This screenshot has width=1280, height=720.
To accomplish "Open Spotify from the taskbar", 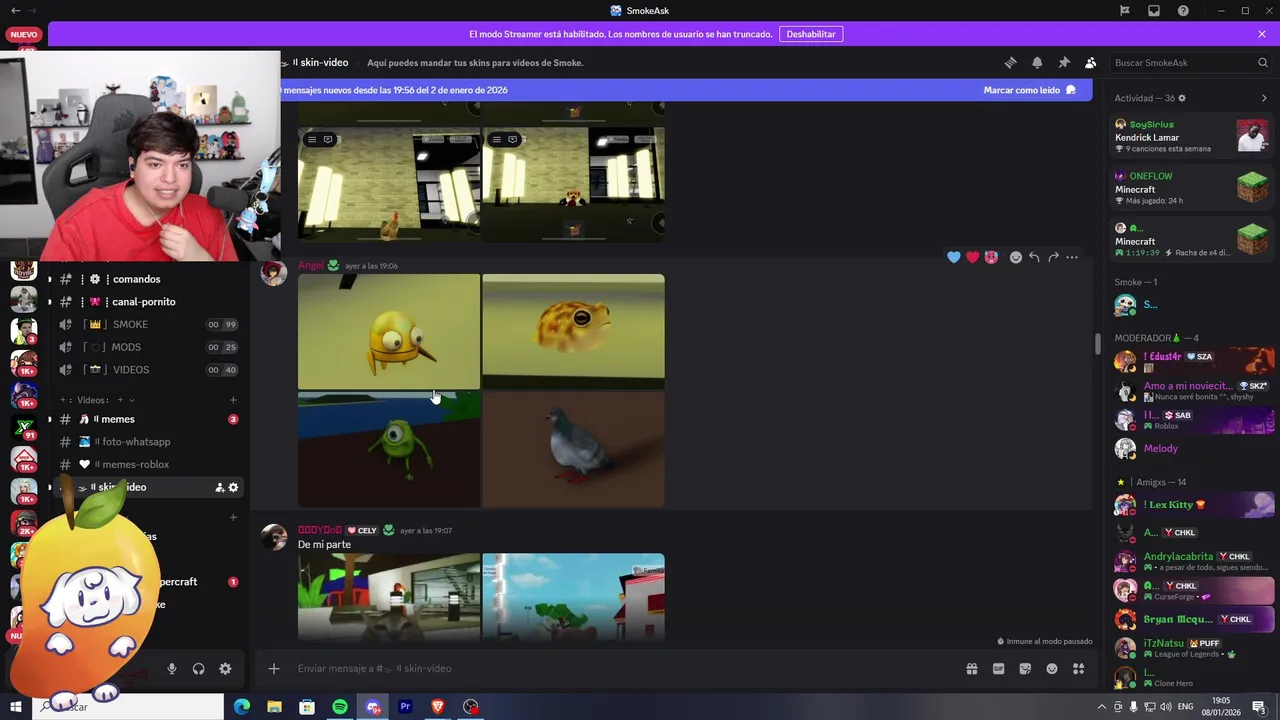I will pyautogui.click(x=340, y=707).
